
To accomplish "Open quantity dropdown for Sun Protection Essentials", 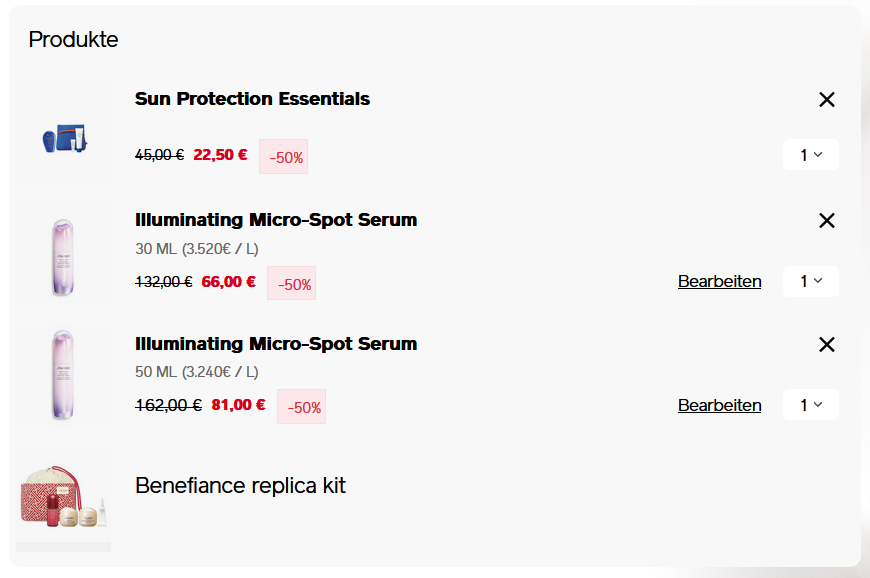I will 810,155.
